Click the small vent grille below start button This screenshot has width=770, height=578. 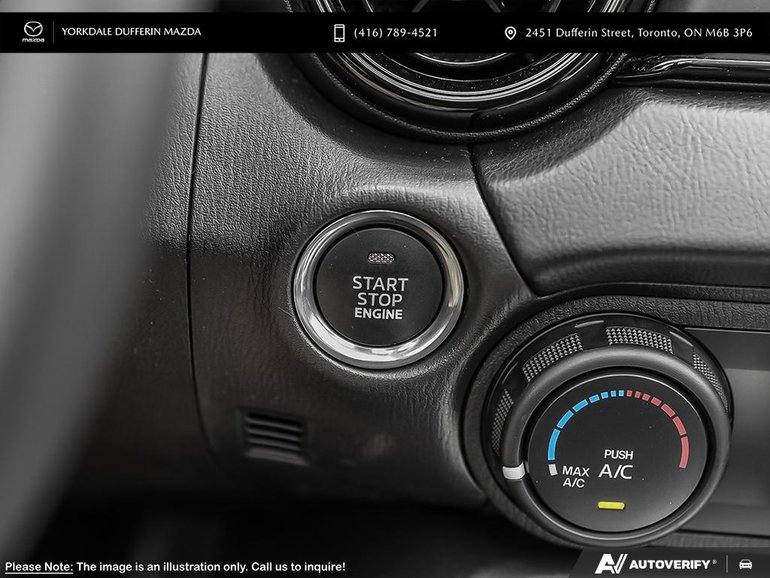(x=274, y=437)
